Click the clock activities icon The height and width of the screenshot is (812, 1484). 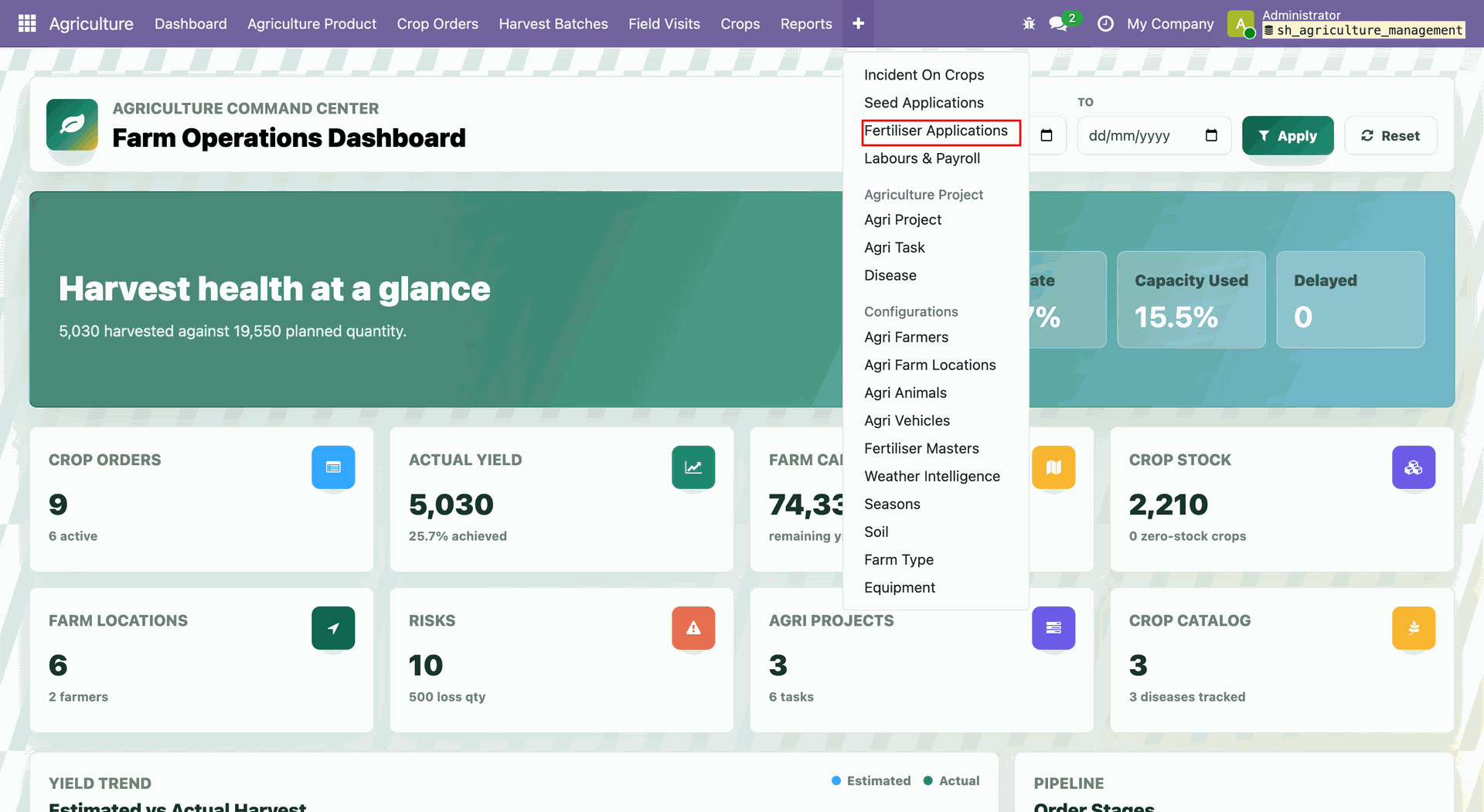pyautogui.click(x=1105, y=24)
